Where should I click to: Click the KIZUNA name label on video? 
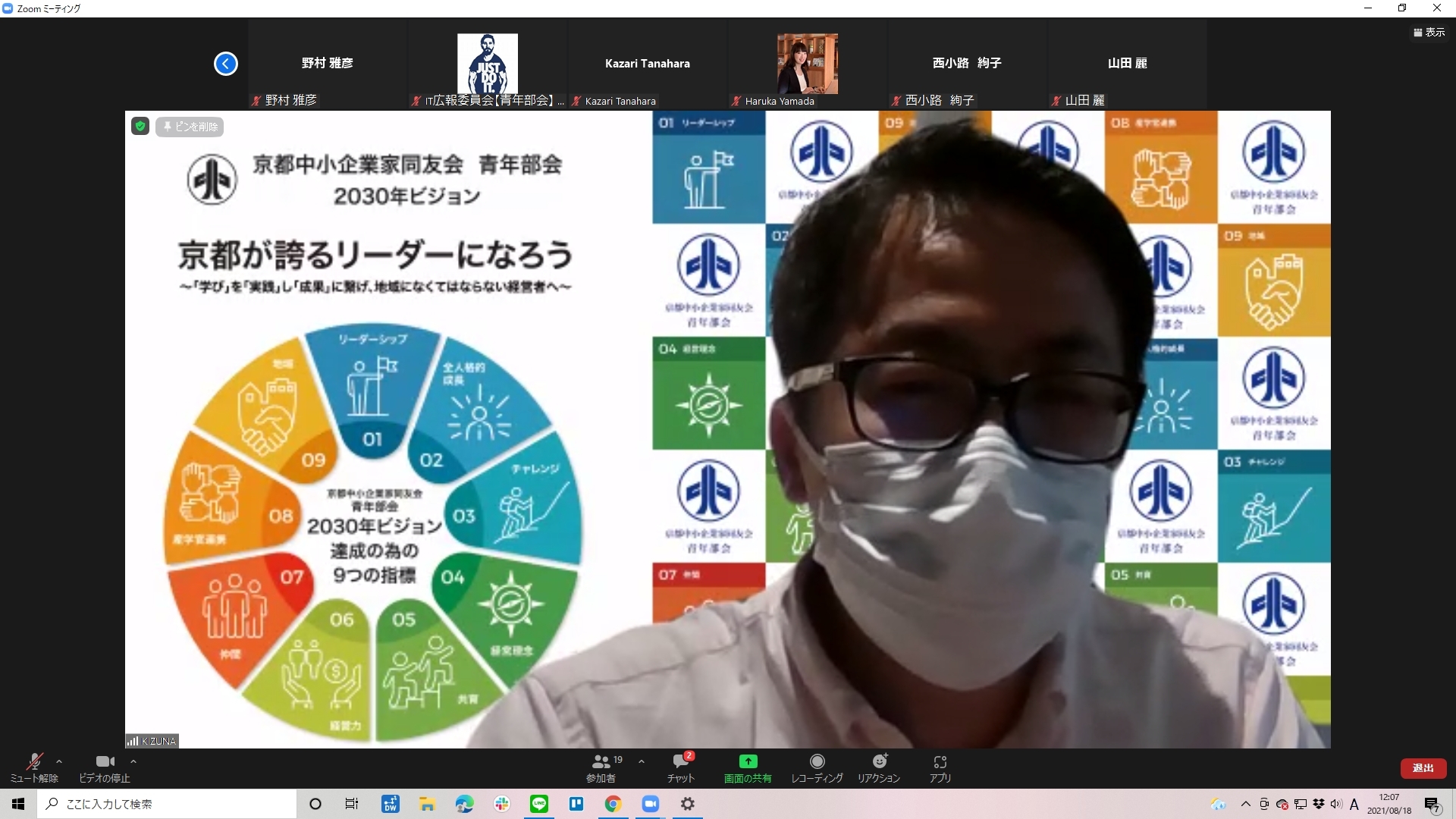152,741
